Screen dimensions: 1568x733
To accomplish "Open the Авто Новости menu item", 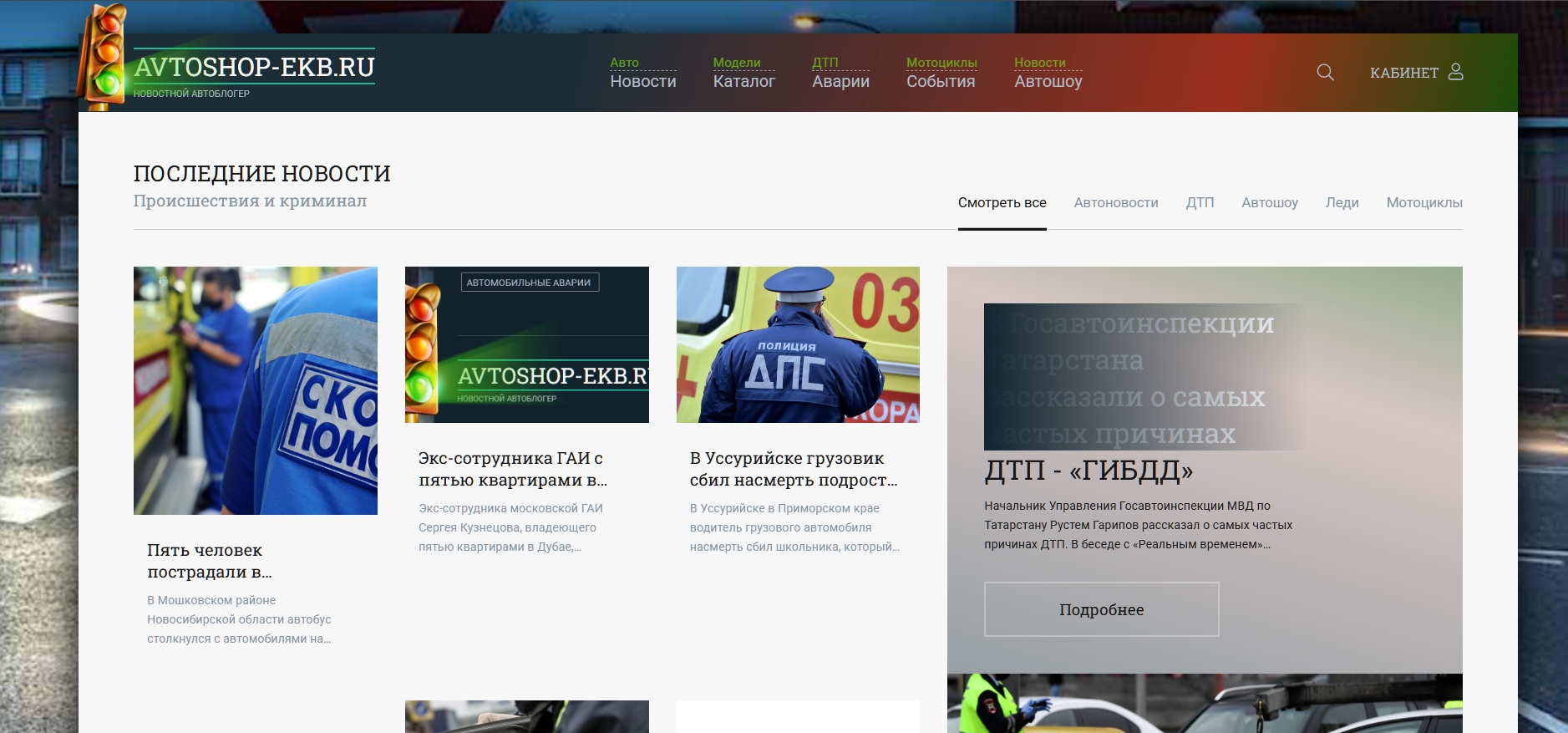I will tap(643, 73).
